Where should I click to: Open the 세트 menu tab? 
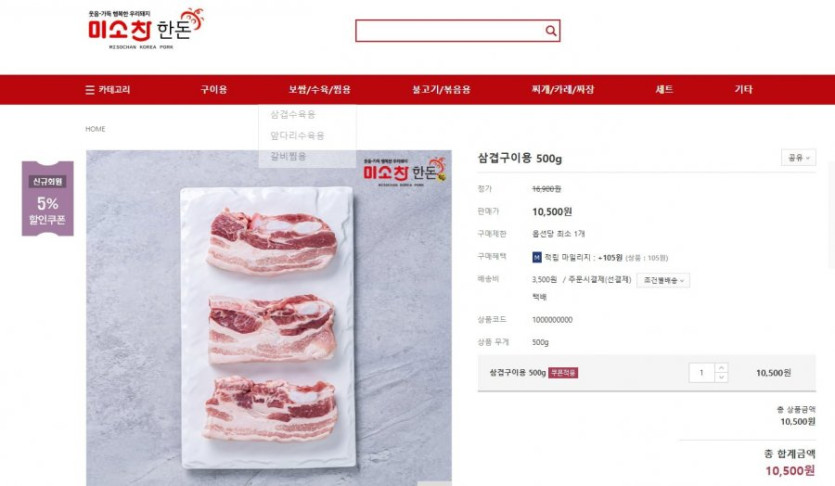[664, 89]
